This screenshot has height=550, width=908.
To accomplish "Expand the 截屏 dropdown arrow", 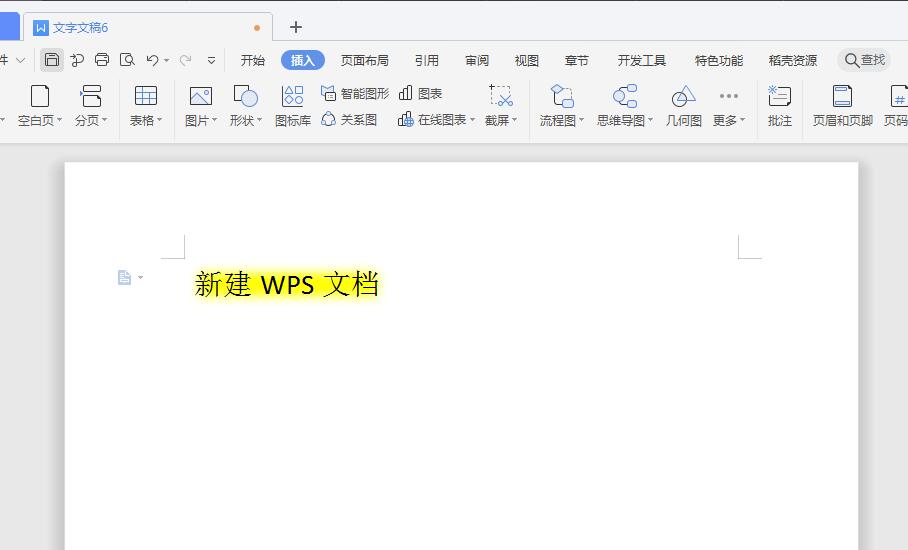I will tap(514, 120).
